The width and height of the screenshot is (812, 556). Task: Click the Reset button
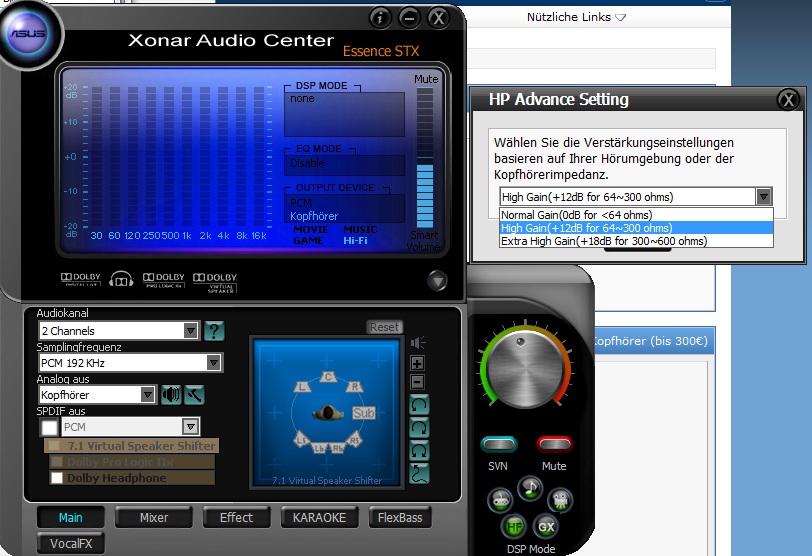pyautogui.click(x=384, y=327)
